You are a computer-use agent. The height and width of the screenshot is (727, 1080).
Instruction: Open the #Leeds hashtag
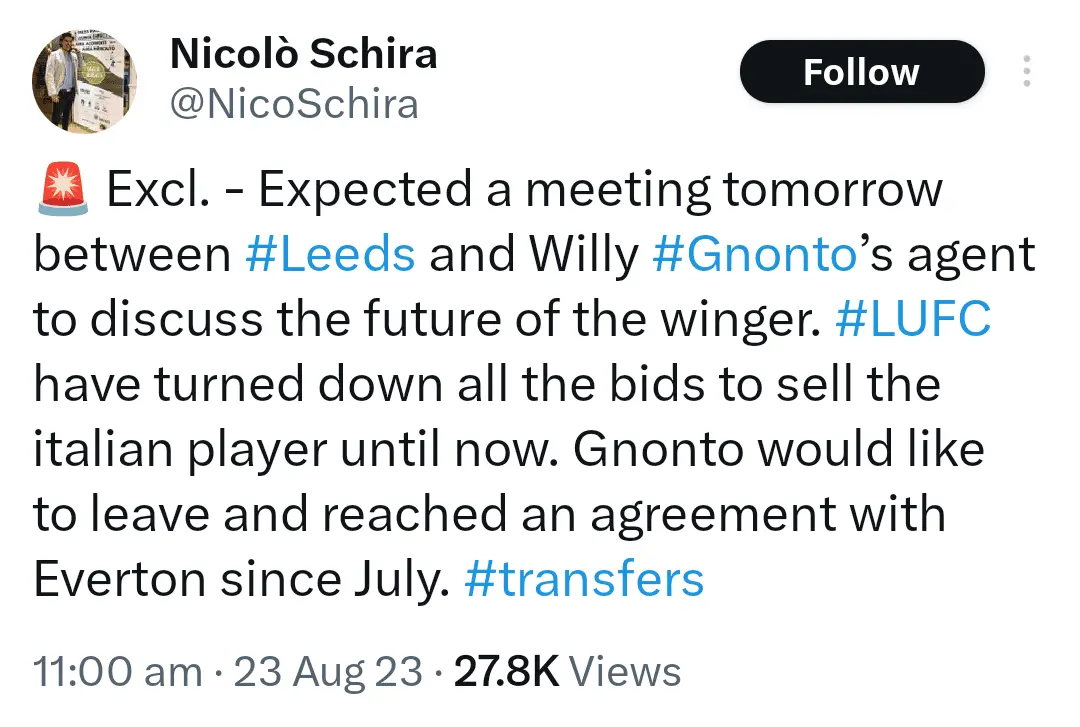[x=330, y=255]
